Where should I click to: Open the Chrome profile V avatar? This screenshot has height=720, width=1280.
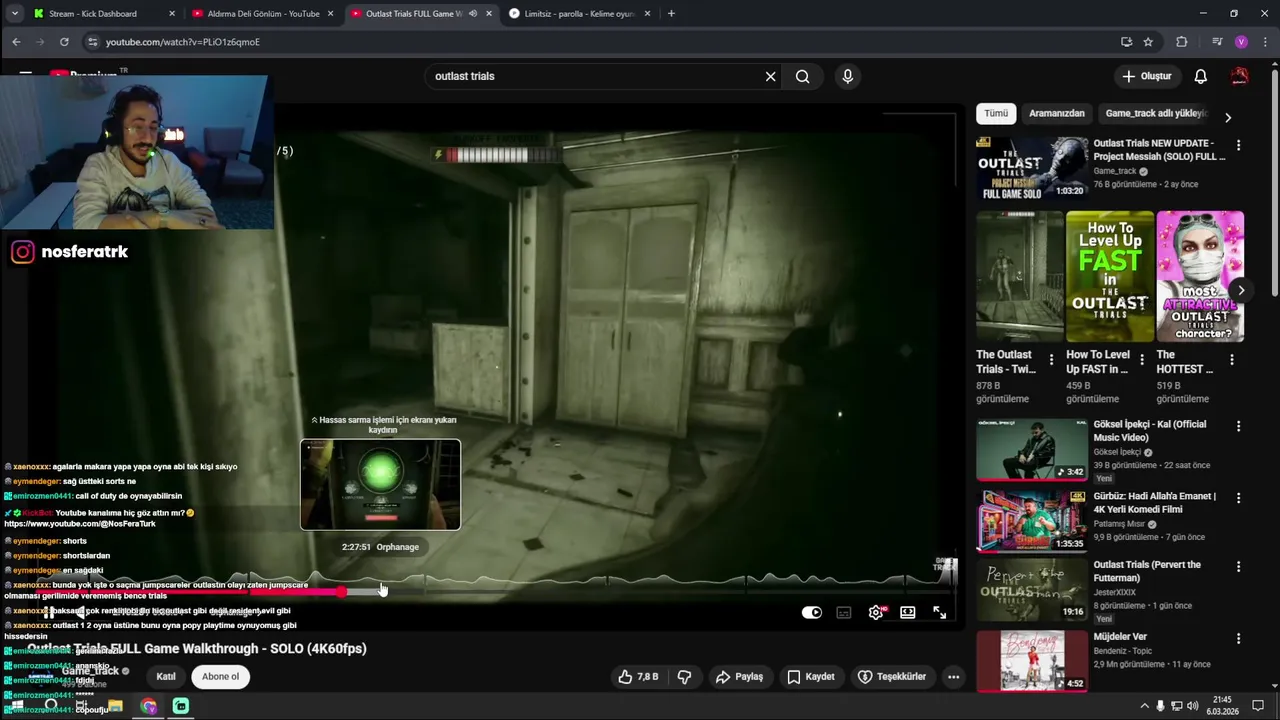(x=1241, y=42)
